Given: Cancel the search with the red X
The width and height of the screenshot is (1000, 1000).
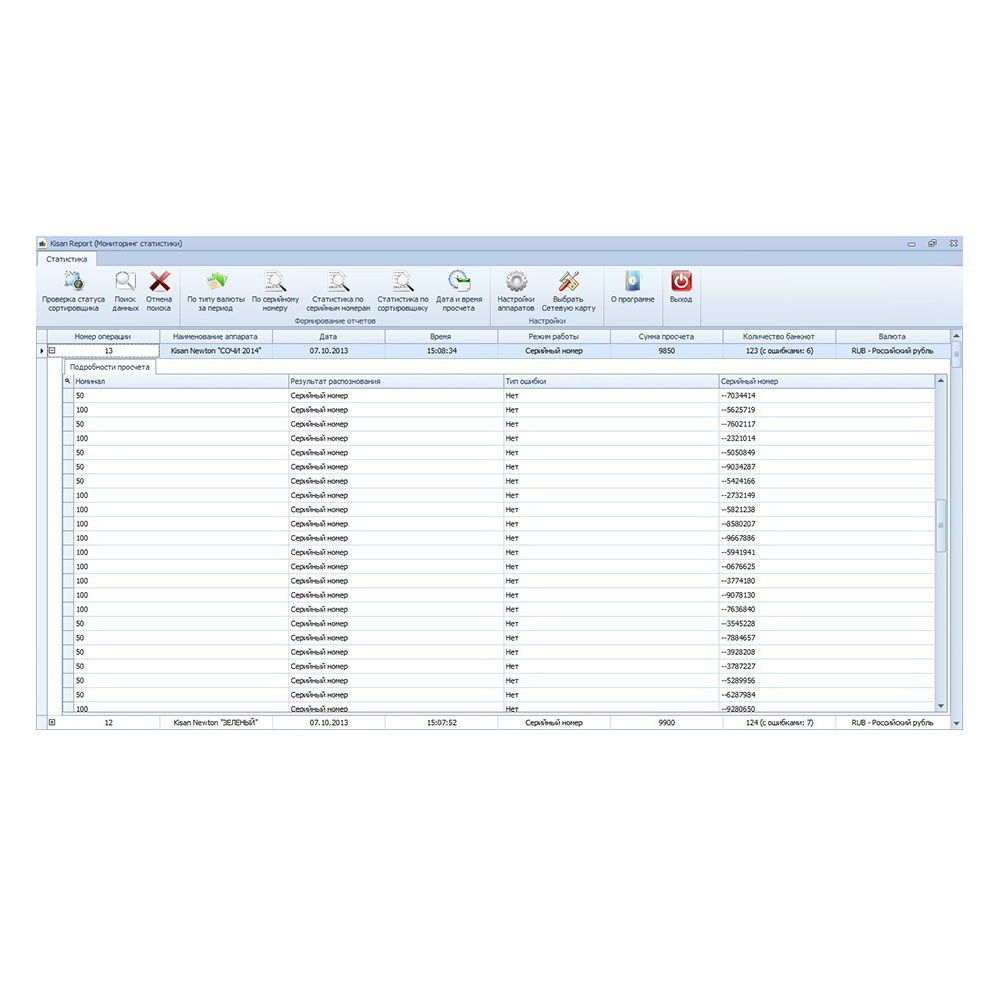Looking at the screenshot, I should pos(159,281).
